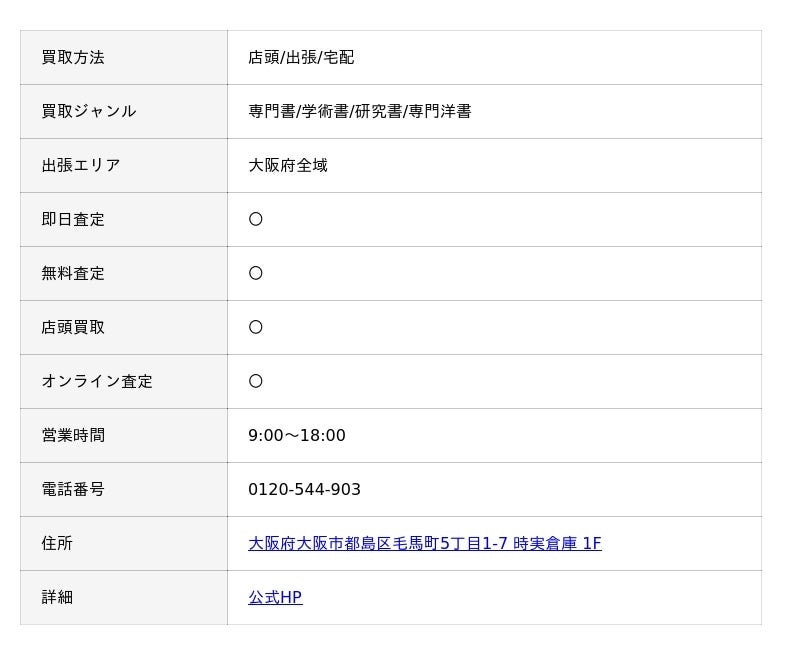This screenshot has width=800, height=655.
Task: Click the 大阪府全域 value cell
Action: [288, 165]
